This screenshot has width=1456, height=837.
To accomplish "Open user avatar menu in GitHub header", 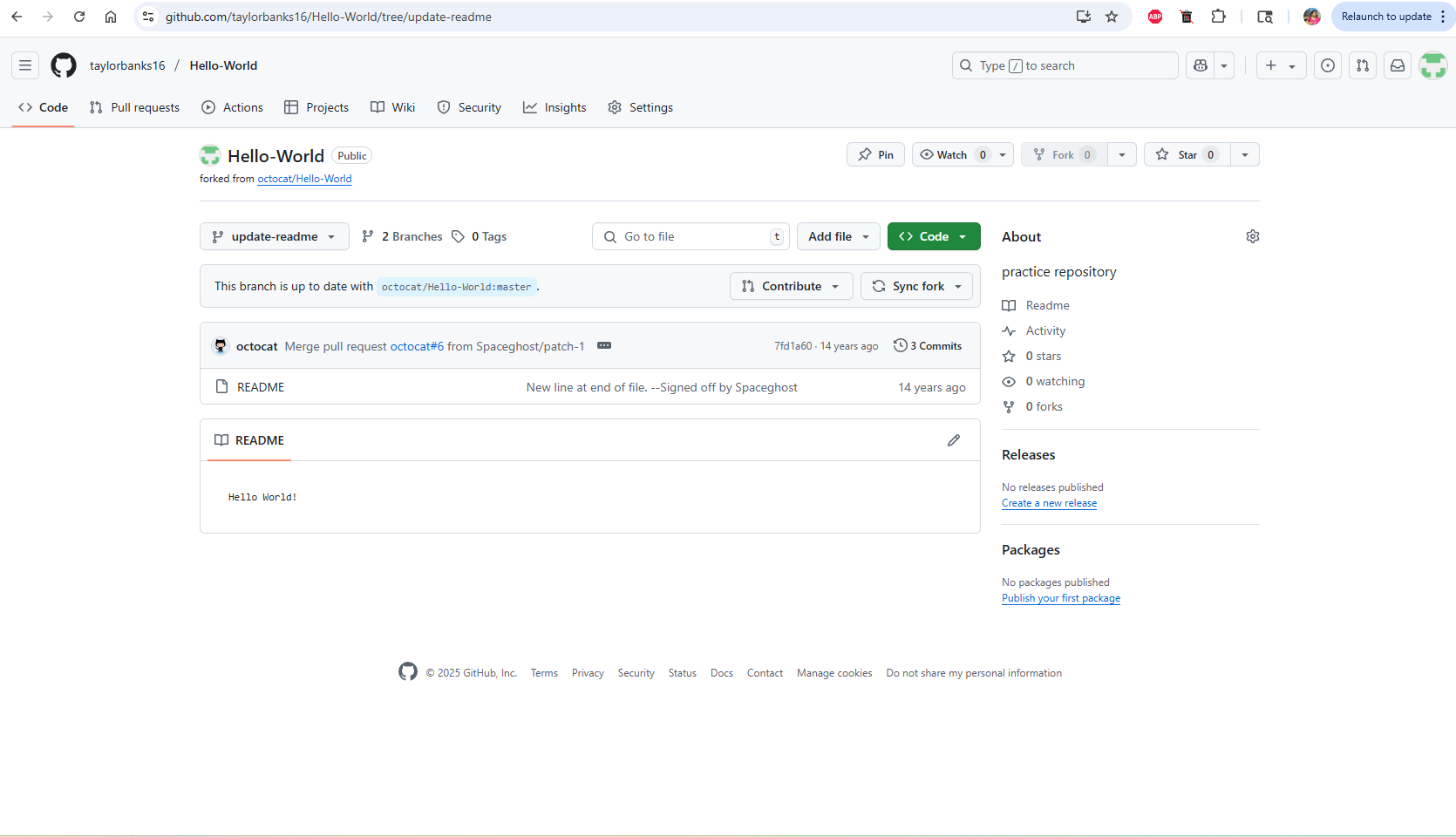I will [1433, 65].
